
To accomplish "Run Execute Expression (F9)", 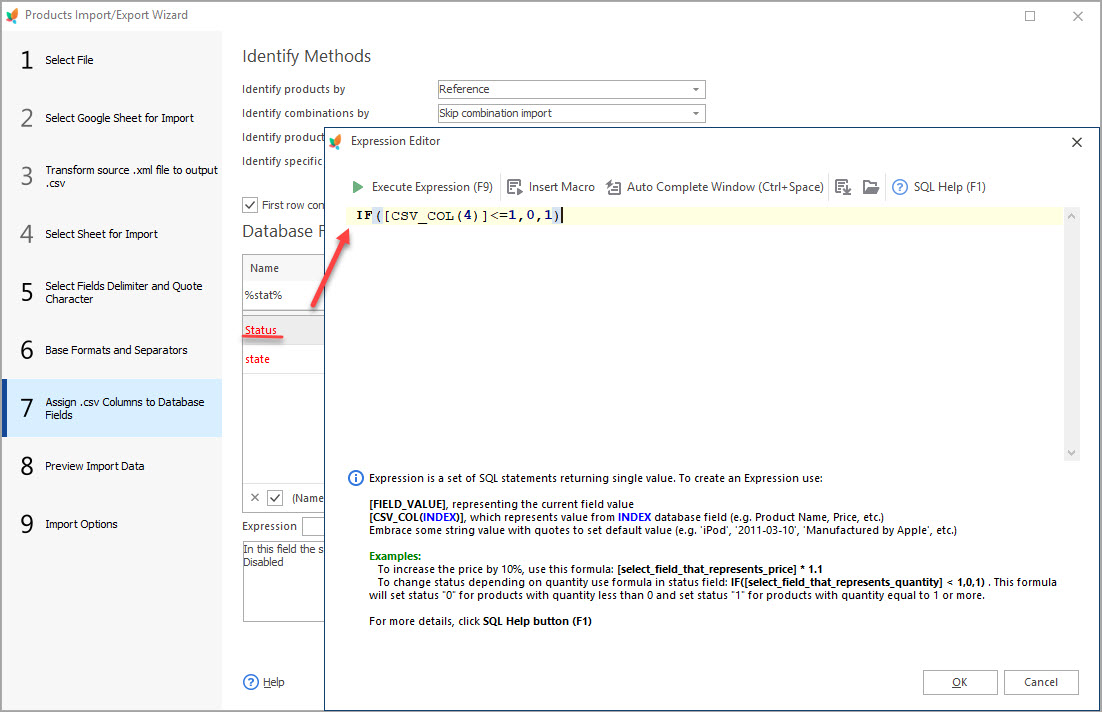I will [422, 187].
